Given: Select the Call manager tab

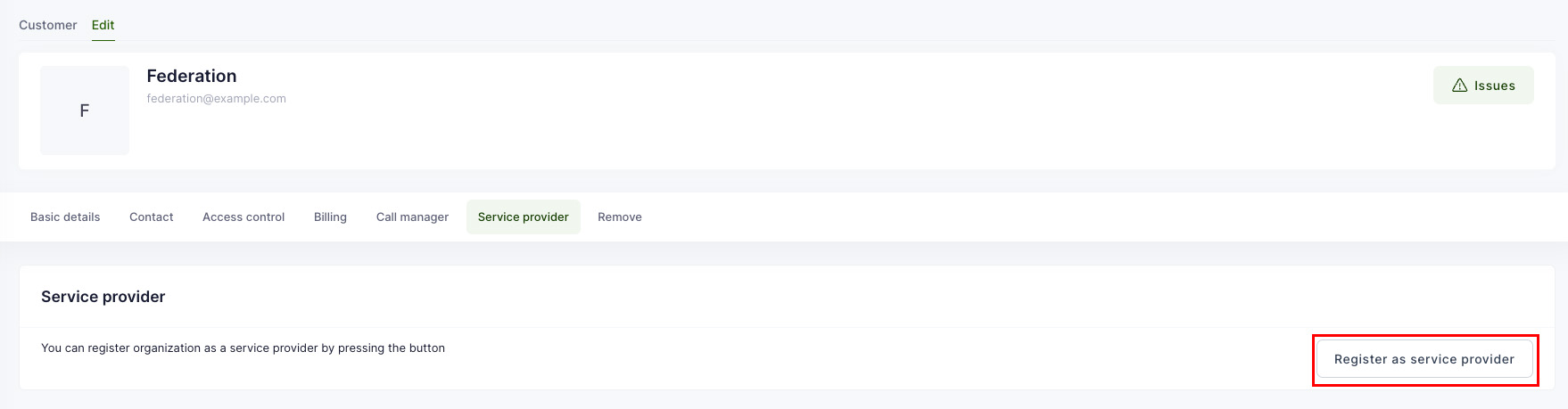Looking at the screenshot, I should (x=412, y=217).
